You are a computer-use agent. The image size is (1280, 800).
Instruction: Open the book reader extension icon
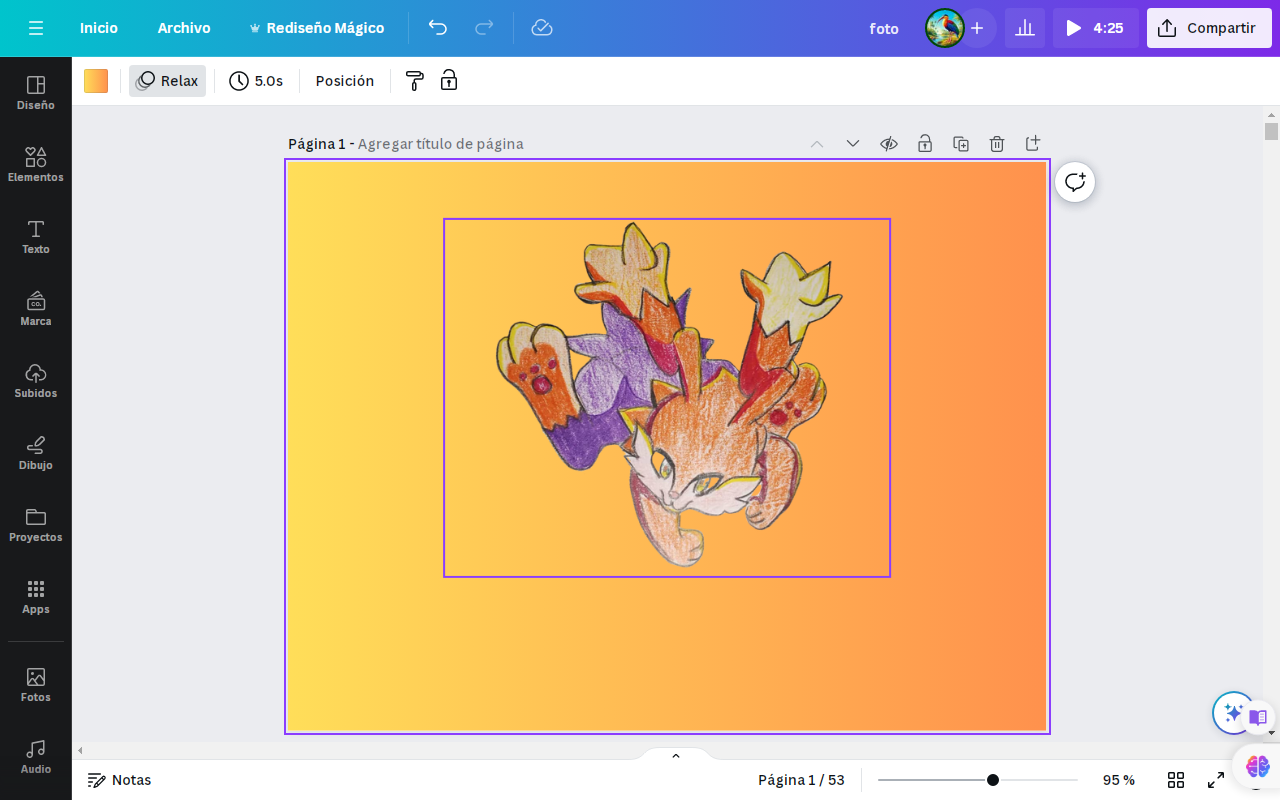tap(1258, 716)
